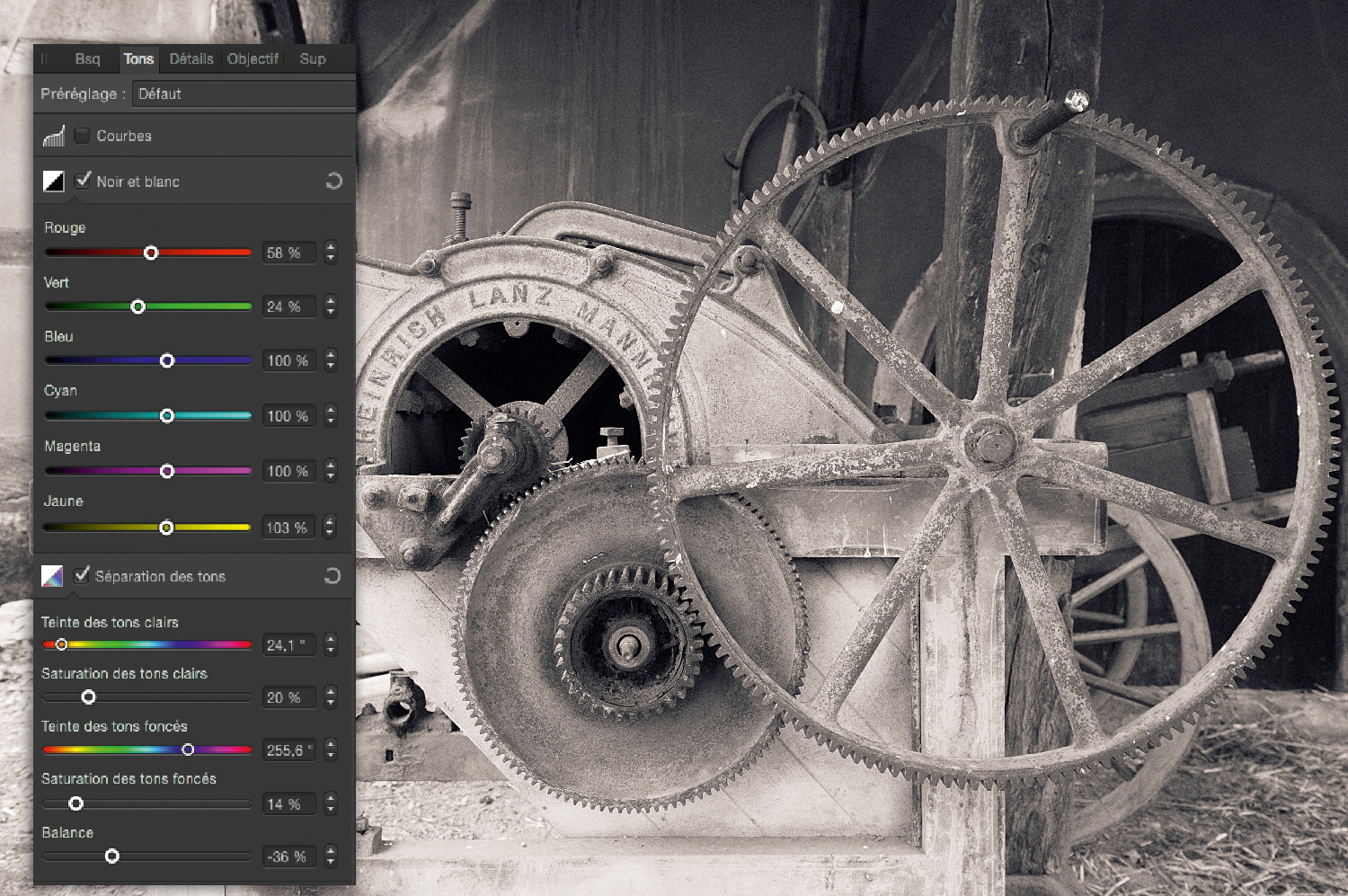Viewport: 1348px width, 896px height.
Task: Enable the Courbes checkbox
Action: [82, 136]
